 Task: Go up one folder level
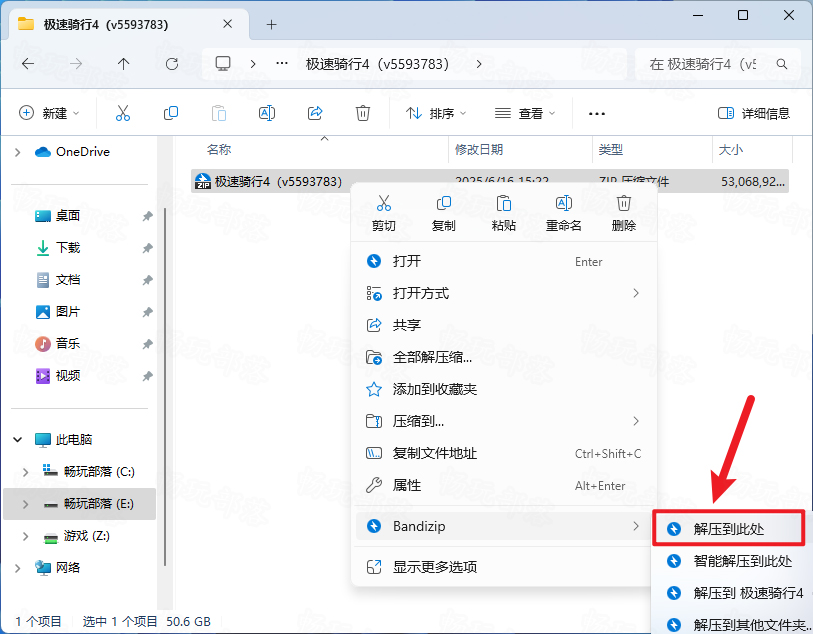[123, 64]
